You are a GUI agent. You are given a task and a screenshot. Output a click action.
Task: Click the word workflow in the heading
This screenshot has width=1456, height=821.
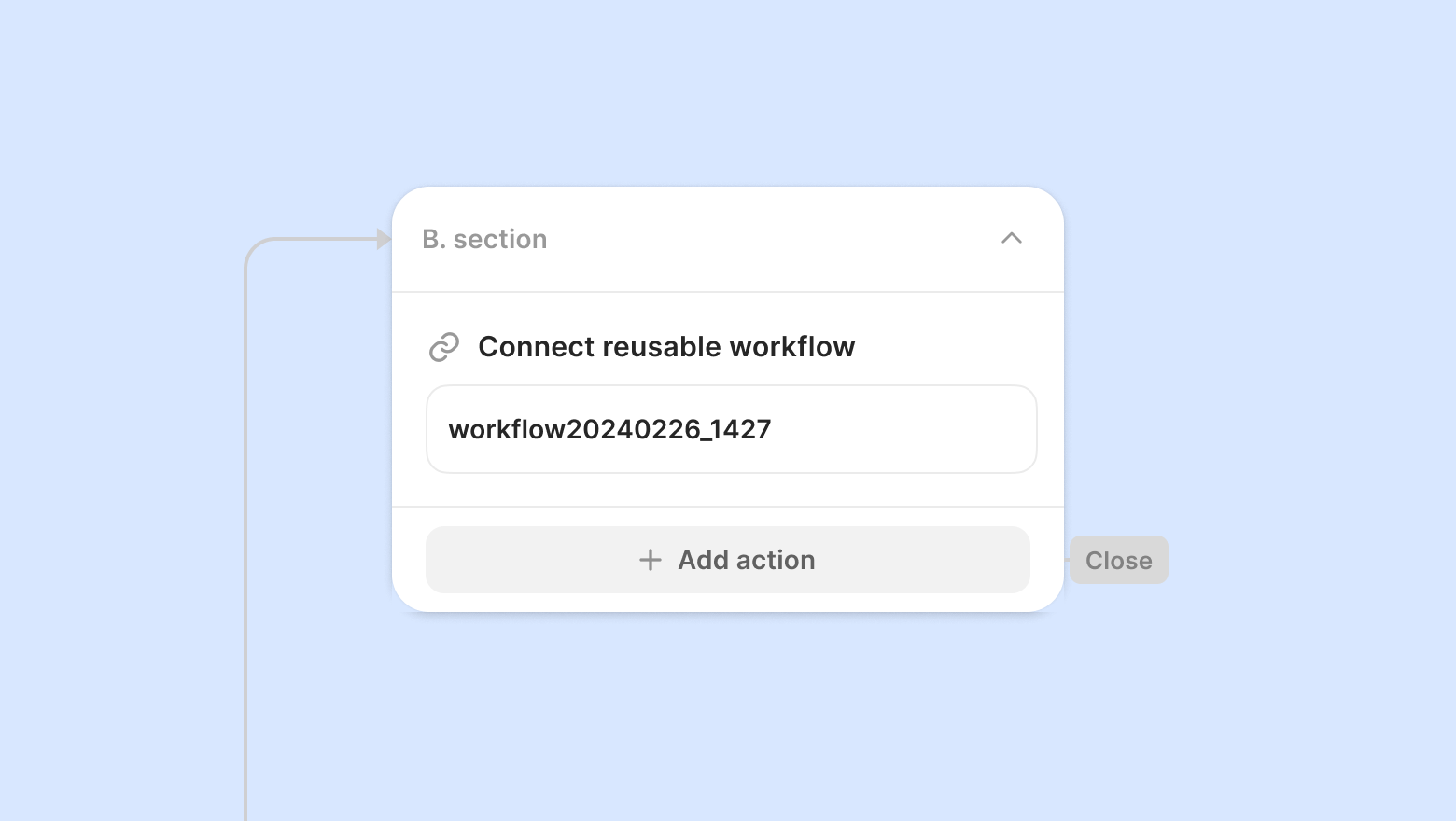pyautogui.click(x=792, y=347)
